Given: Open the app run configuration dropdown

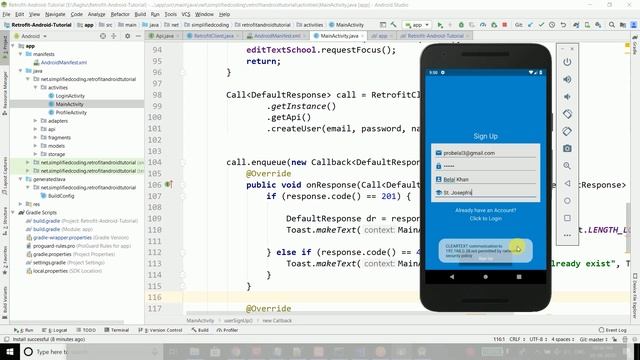Looking at the screenshot, I should point(417,25).
